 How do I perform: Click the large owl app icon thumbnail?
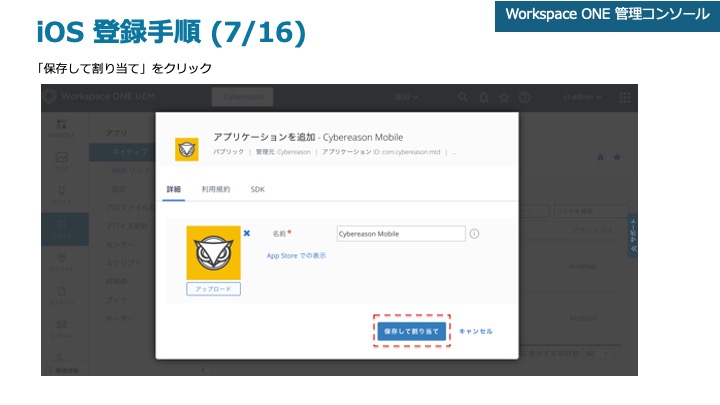coord(213,253)
